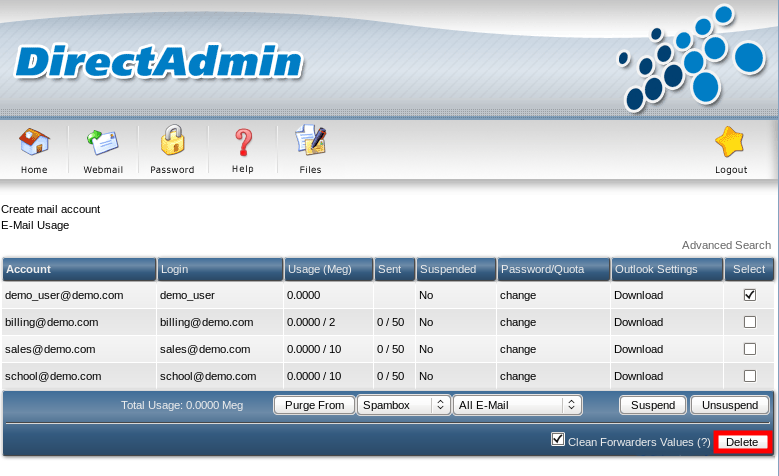Screen dimensions: 779x476
Task: Open the Advanced Search link
Action: point(726,245)
